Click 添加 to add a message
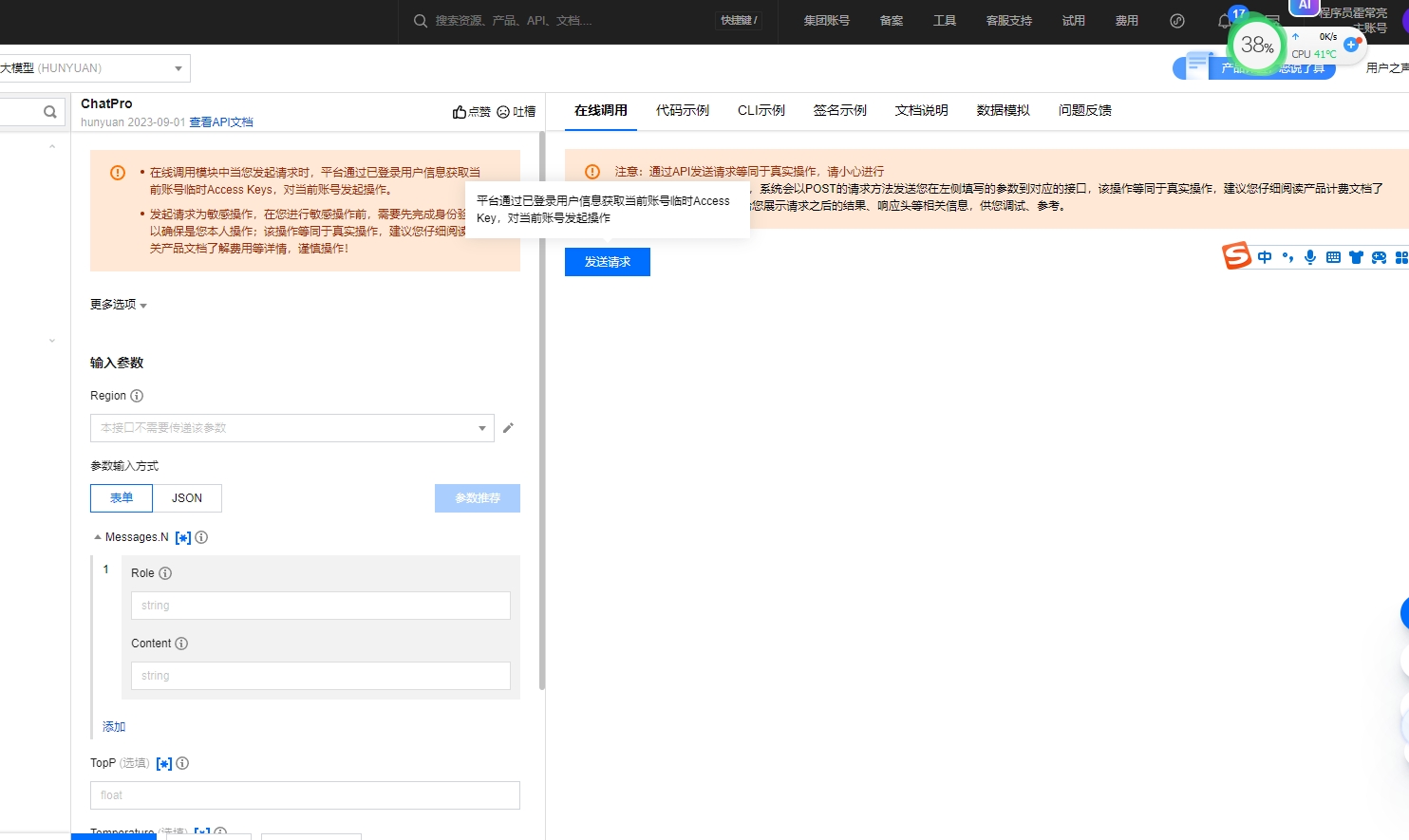 tap(114, 727)
